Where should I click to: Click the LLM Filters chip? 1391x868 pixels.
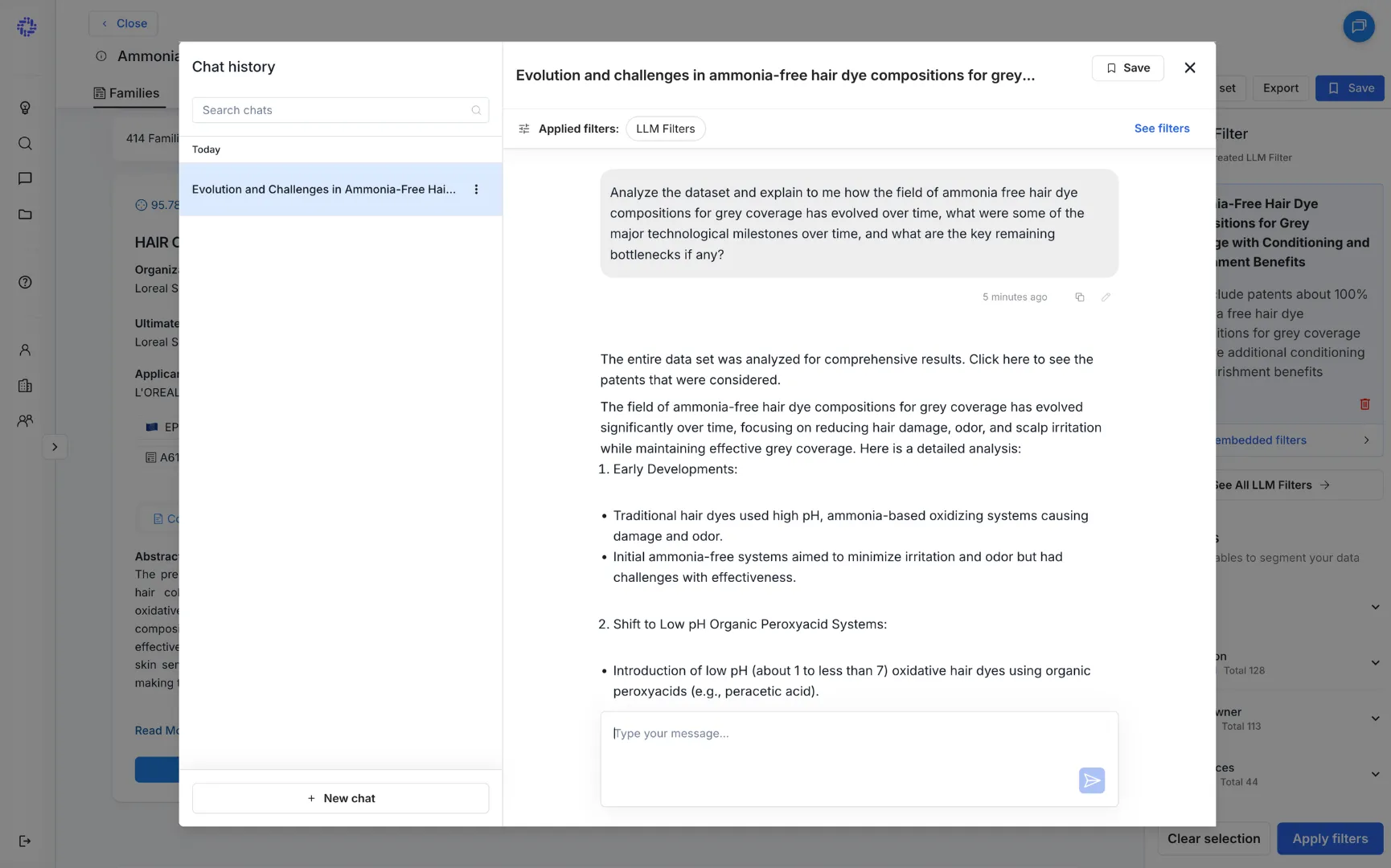pos(665,129)
